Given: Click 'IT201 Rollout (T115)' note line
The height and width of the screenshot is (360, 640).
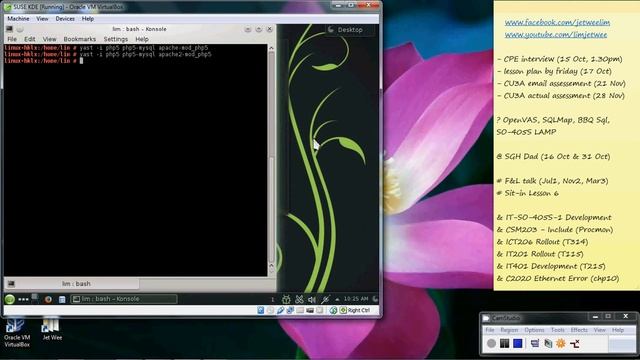Looking at the screenshot, I should point(540,254).
